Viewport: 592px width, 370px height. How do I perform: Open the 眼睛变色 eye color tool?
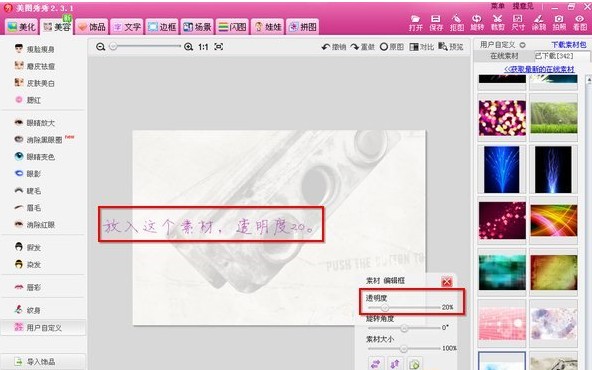click(x=35, y=157)
